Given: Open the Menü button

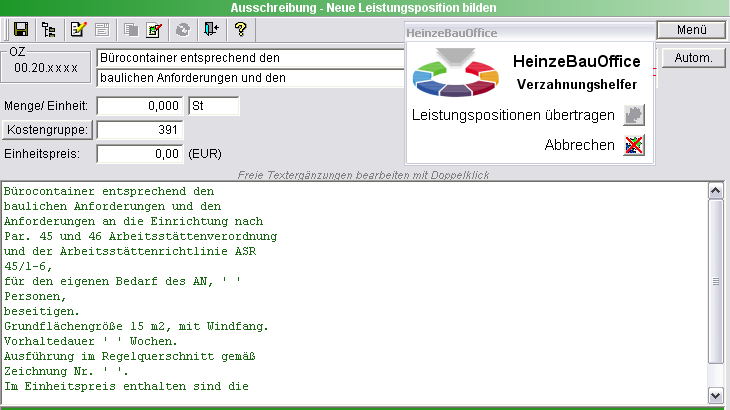Looking at the screenshot, I should pos(691,30).
